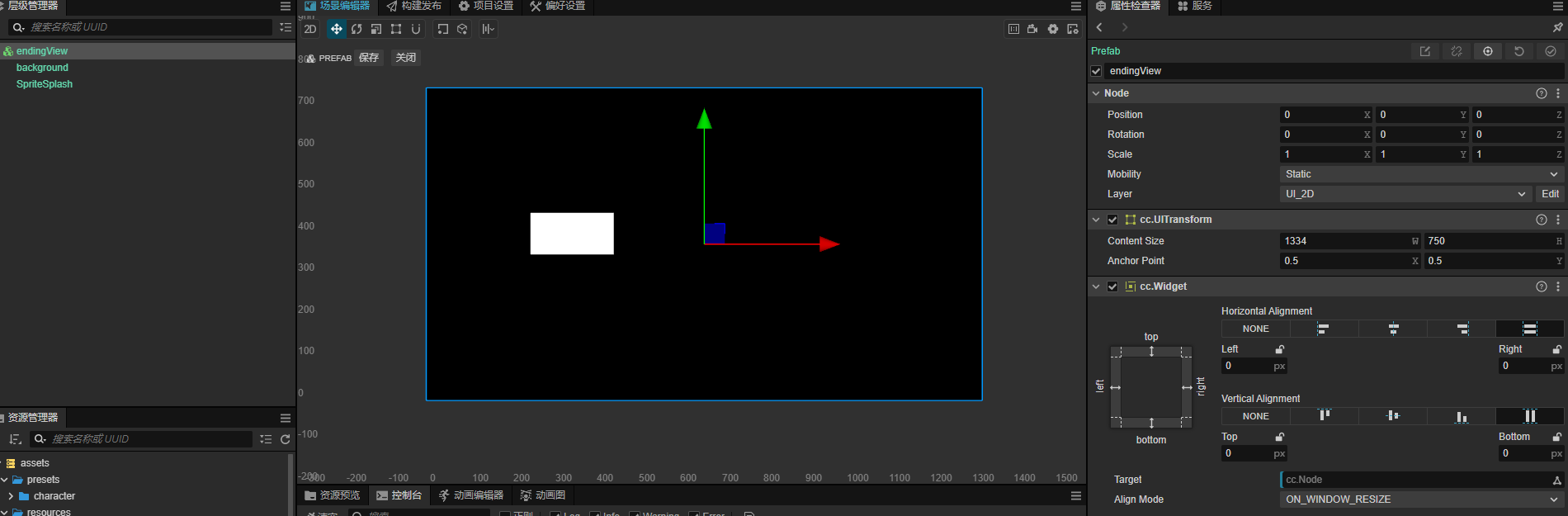Open the Align Mode ON_WINDOW_RESIZE dropdown

[1422, 499]
